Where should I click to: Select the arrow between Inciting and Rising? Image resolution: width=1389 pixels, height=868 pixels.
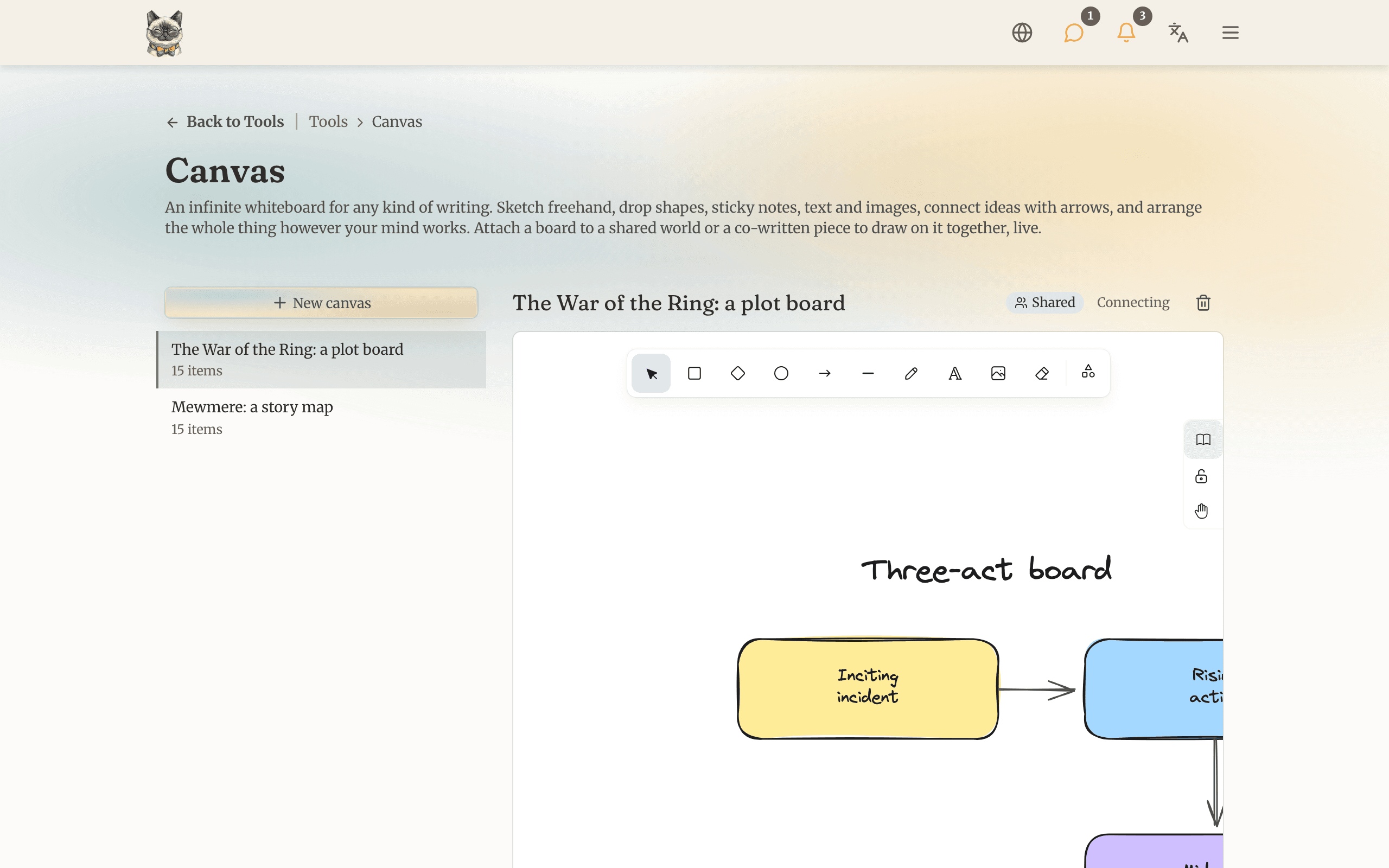tap(1036, 690)
